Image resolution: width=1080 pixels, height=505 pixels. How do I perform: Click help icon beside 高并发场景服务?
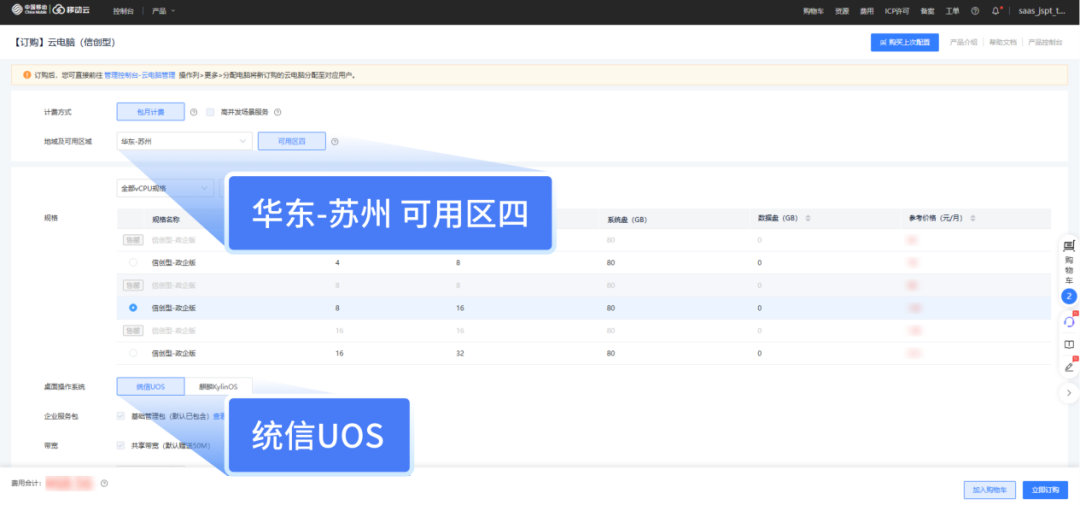click(x=278, y=112)
